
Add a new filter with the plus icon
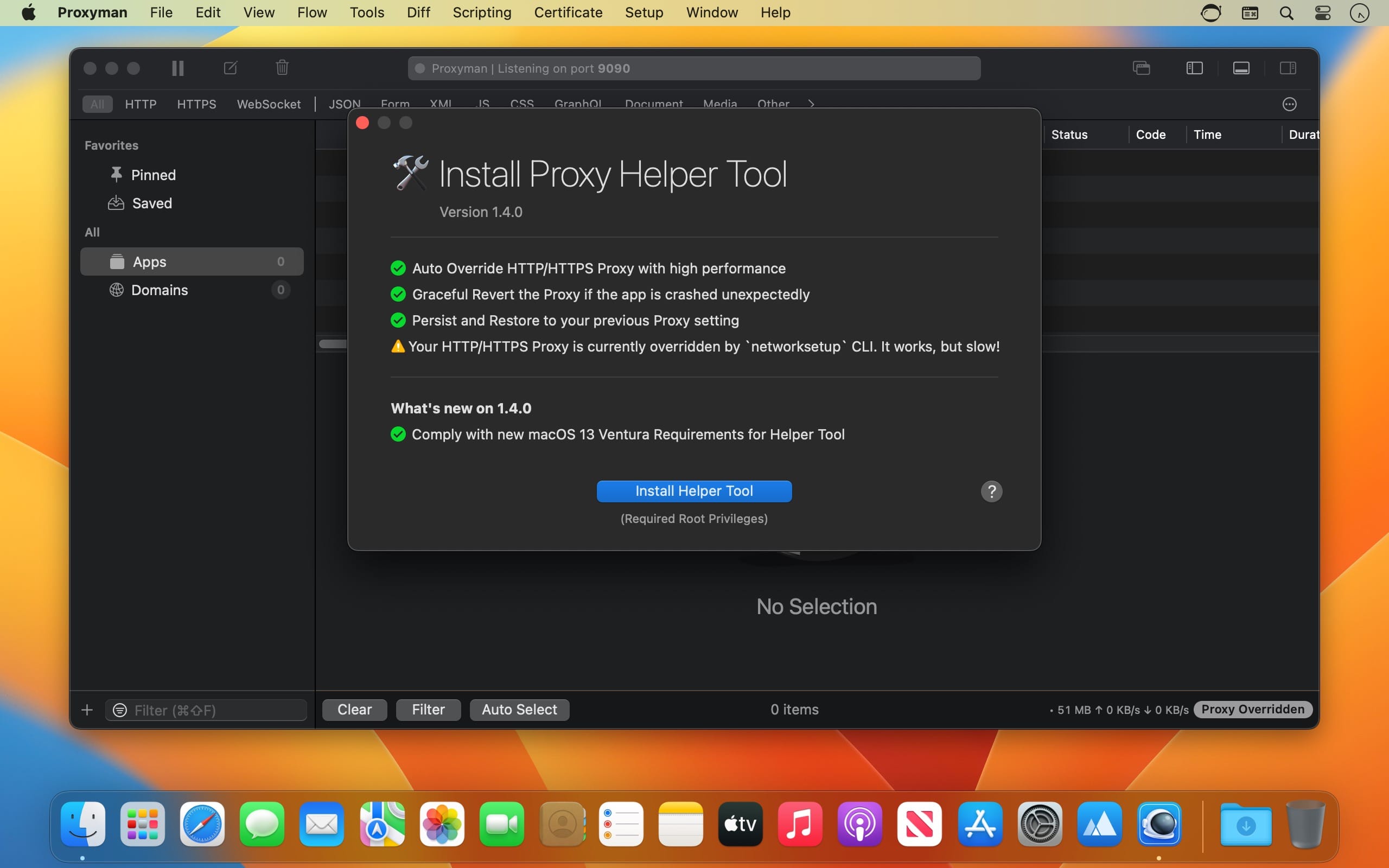(x=86, y=710)
